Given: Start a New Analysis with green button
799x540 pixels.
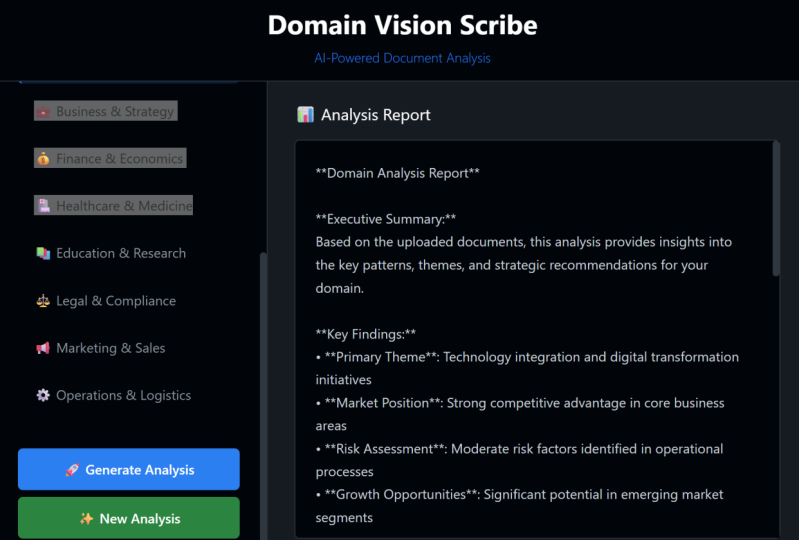Looking at the screenshot, I should pos(129,518).
